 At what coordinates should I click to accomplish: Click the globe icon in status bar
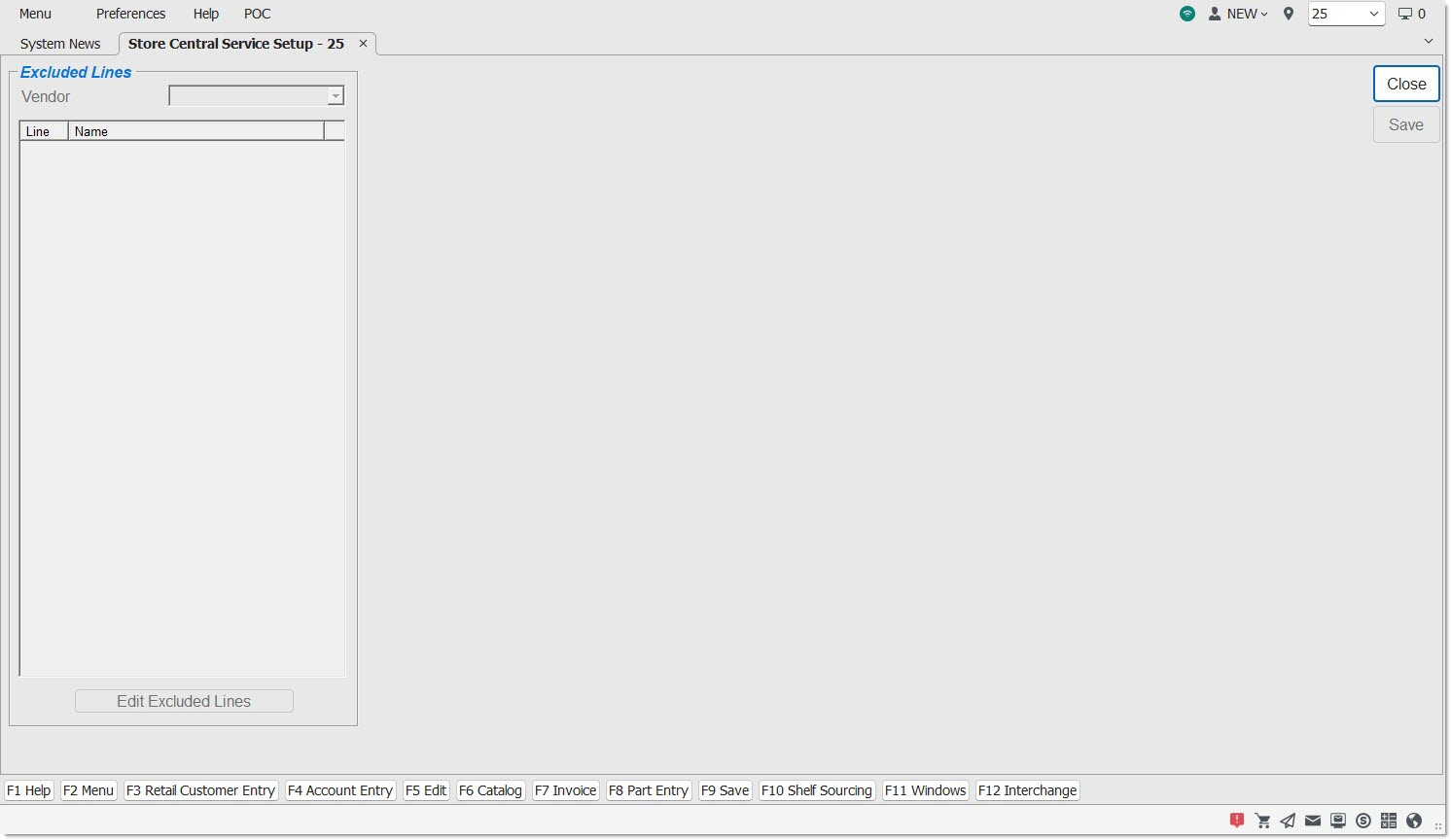click(x=1414, y=821)
